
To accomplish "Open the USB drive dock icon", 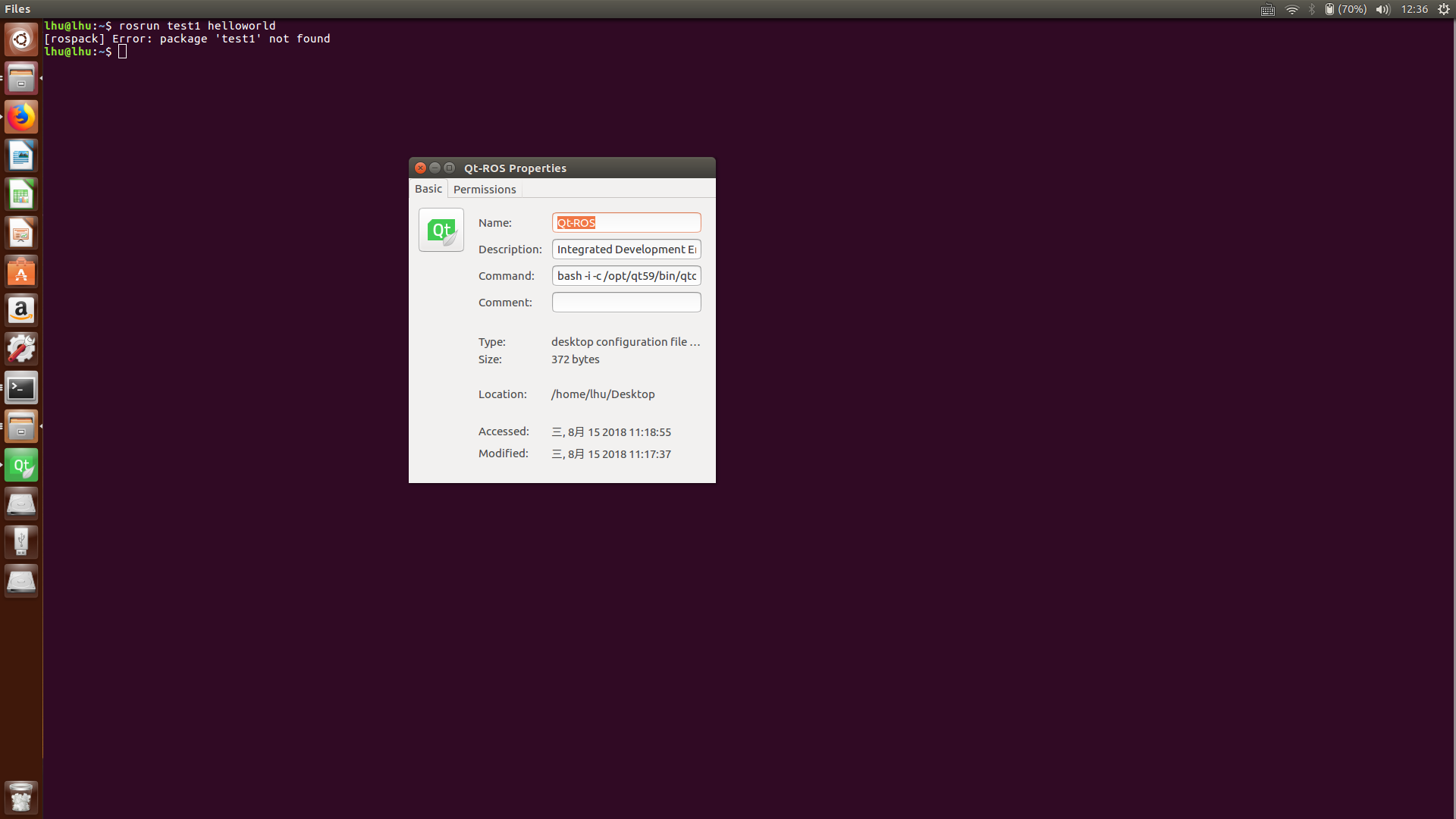I will coord(21,542).
